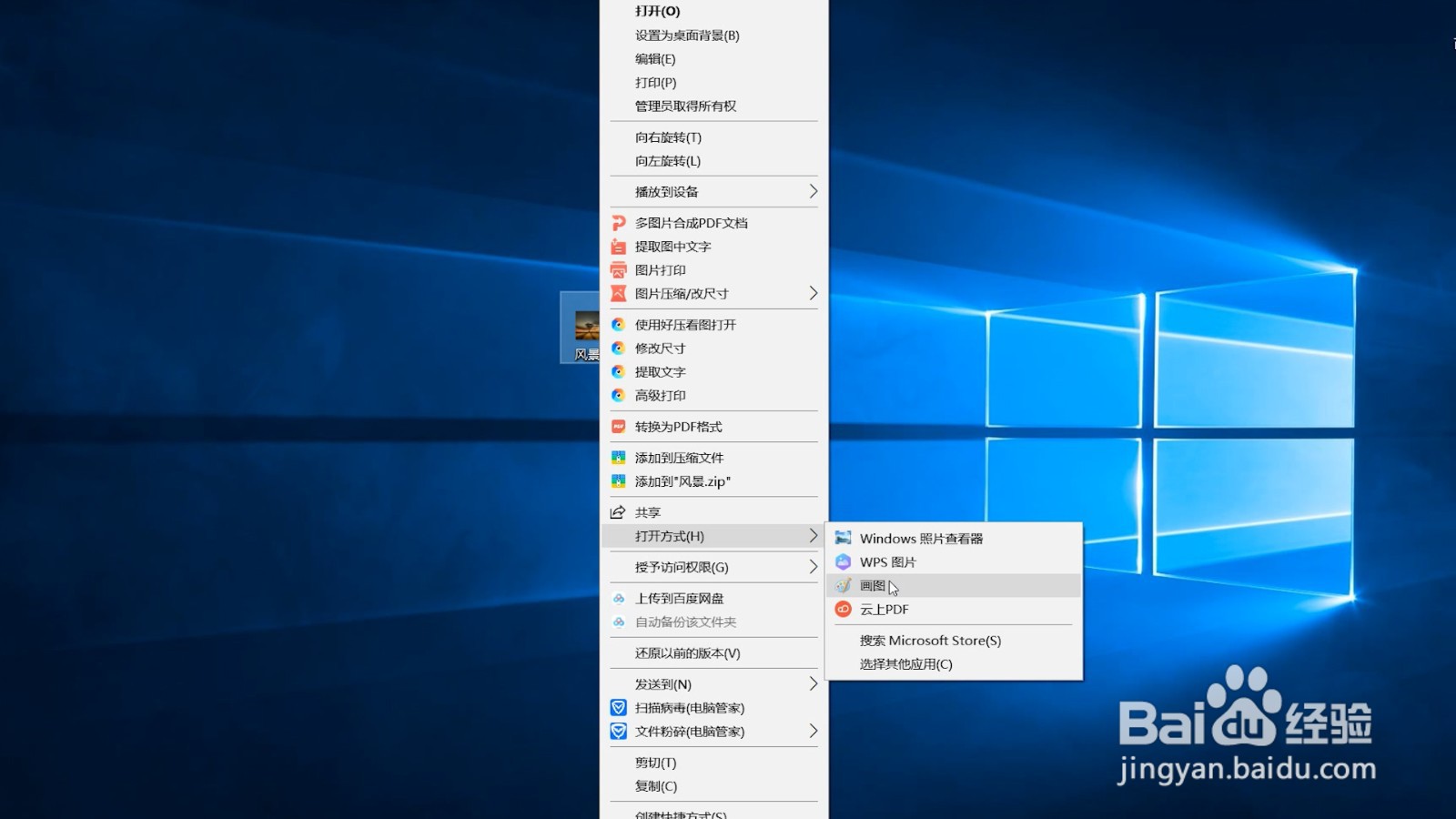Click the WPS 图片 app icon

click(844, 562)
